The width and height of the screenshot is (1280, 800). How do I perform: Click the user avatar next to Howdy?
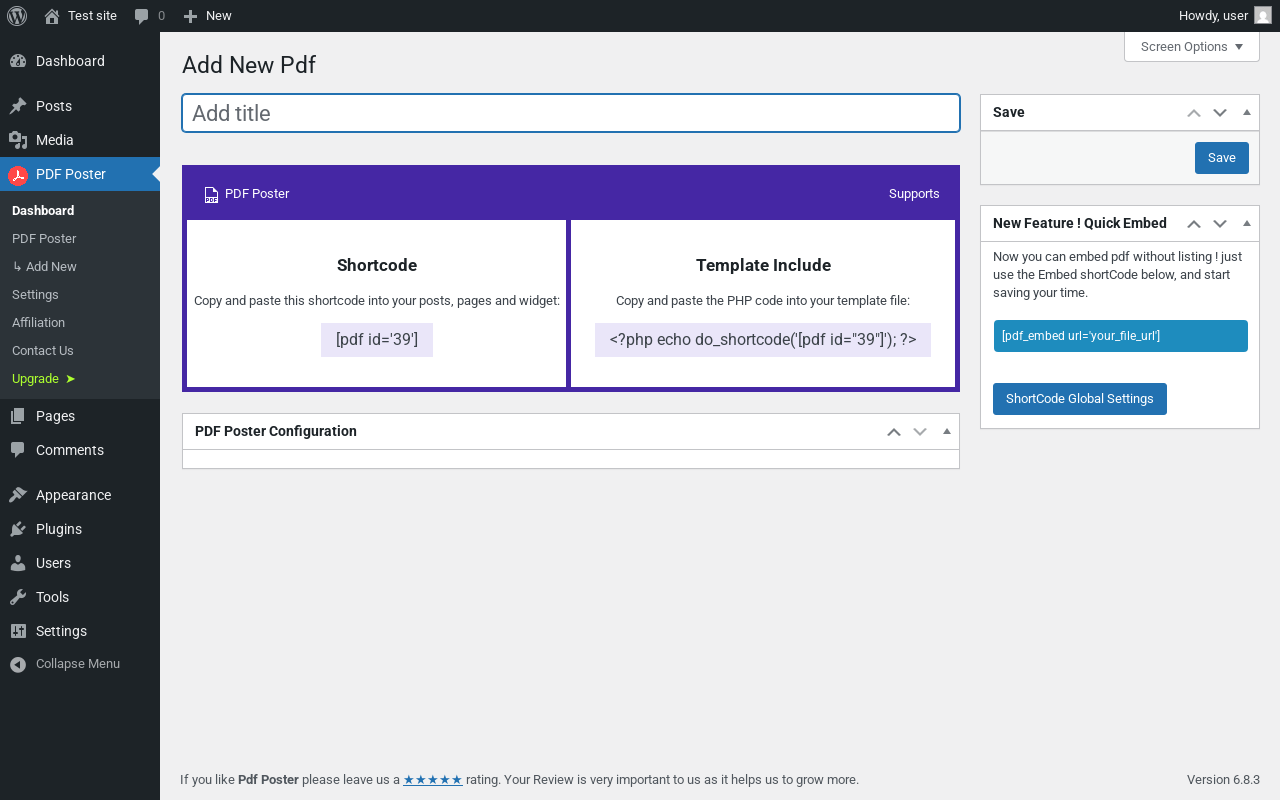click(x=1263, y=16)
